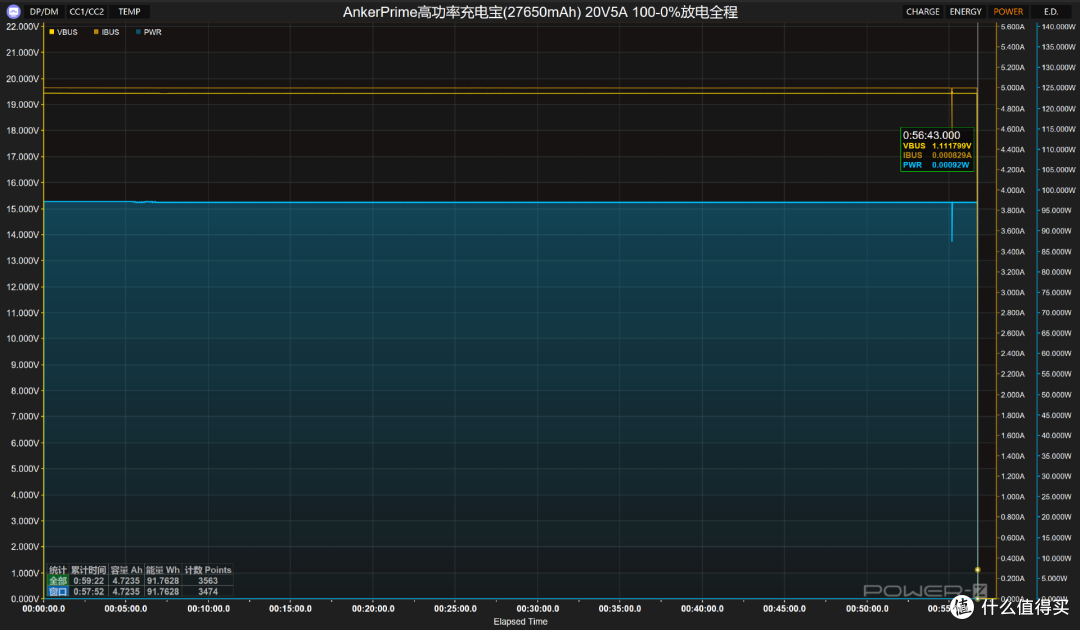Click the app logo icon at top-left

click(x=13, y=12)
